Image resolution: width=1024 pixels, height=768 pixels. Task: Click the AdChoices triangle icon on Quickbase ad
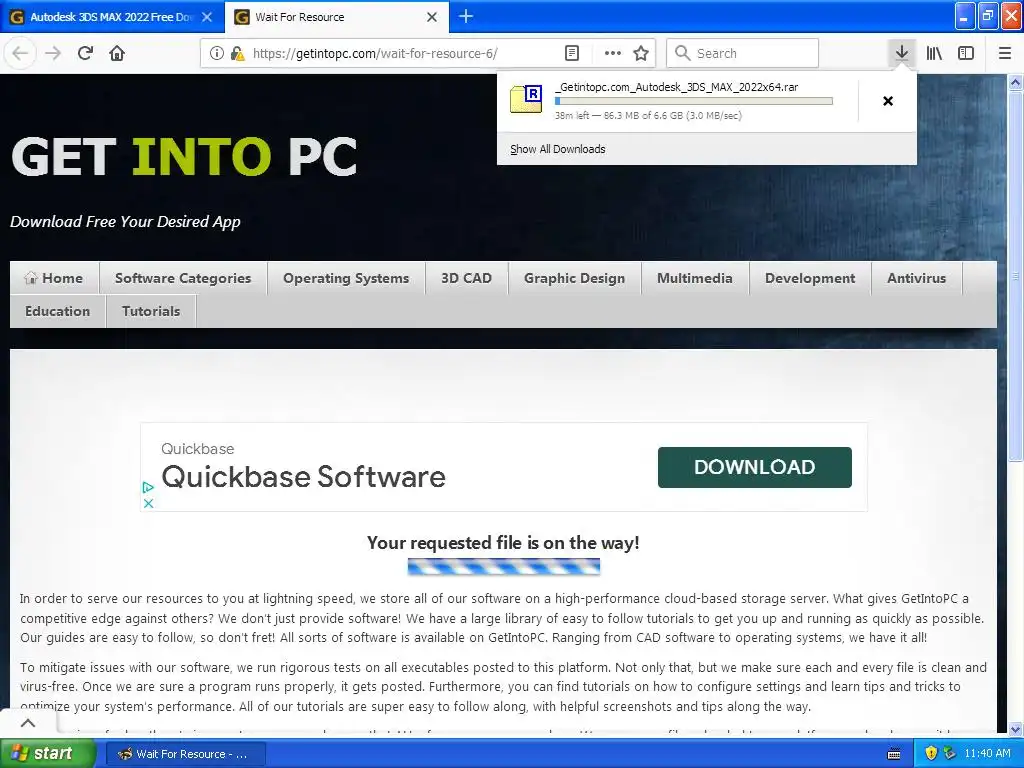(148, 487)
